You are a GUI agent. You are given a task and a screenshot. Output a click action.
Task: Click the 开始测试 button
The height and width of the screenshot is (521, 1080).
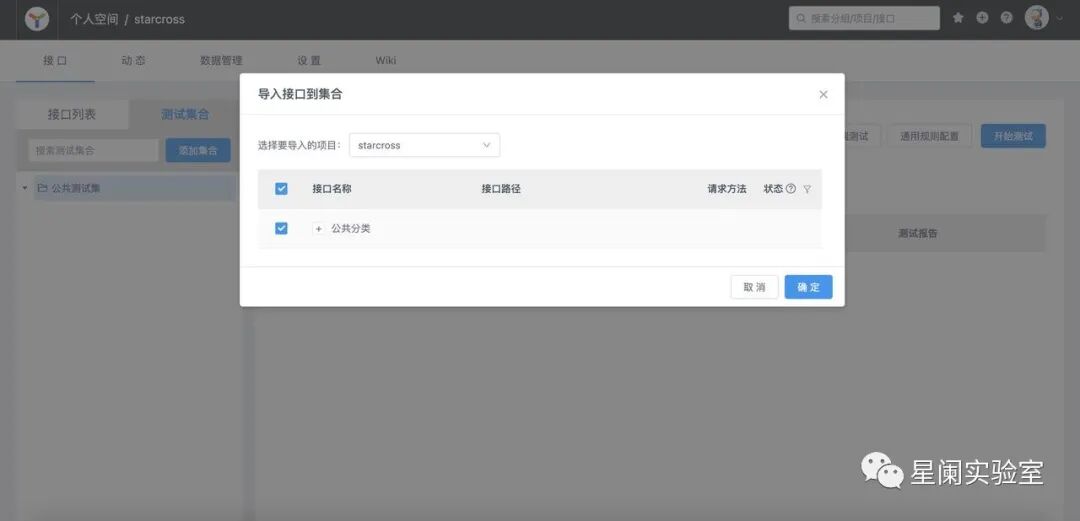[1013, 136]
